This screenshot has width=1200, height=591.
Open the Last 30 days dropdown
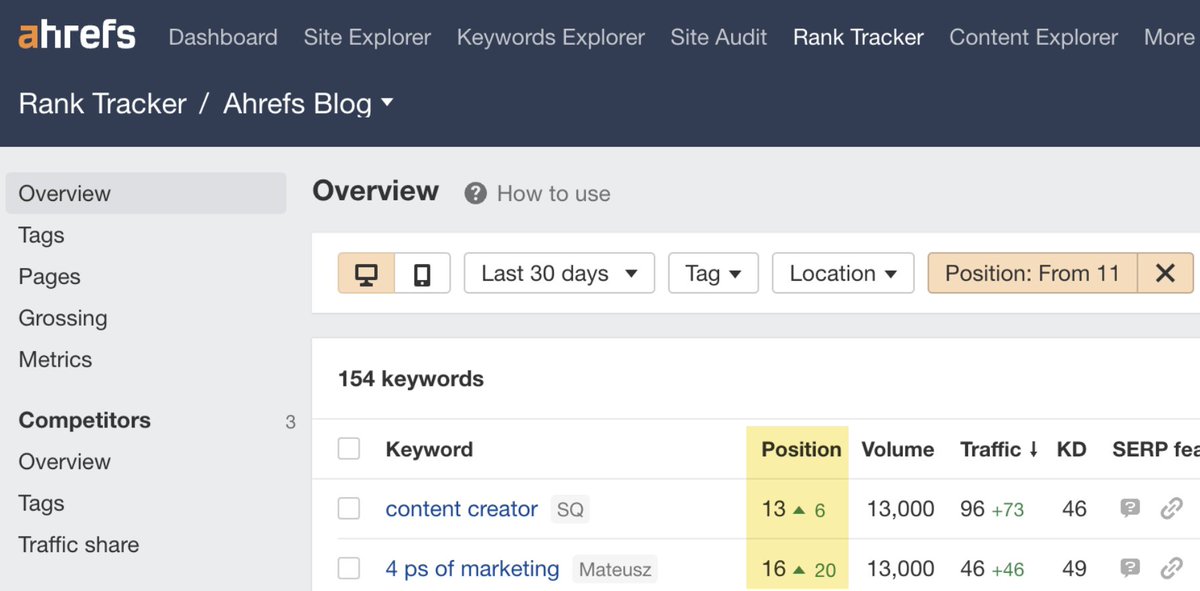[x=559, y=273]
